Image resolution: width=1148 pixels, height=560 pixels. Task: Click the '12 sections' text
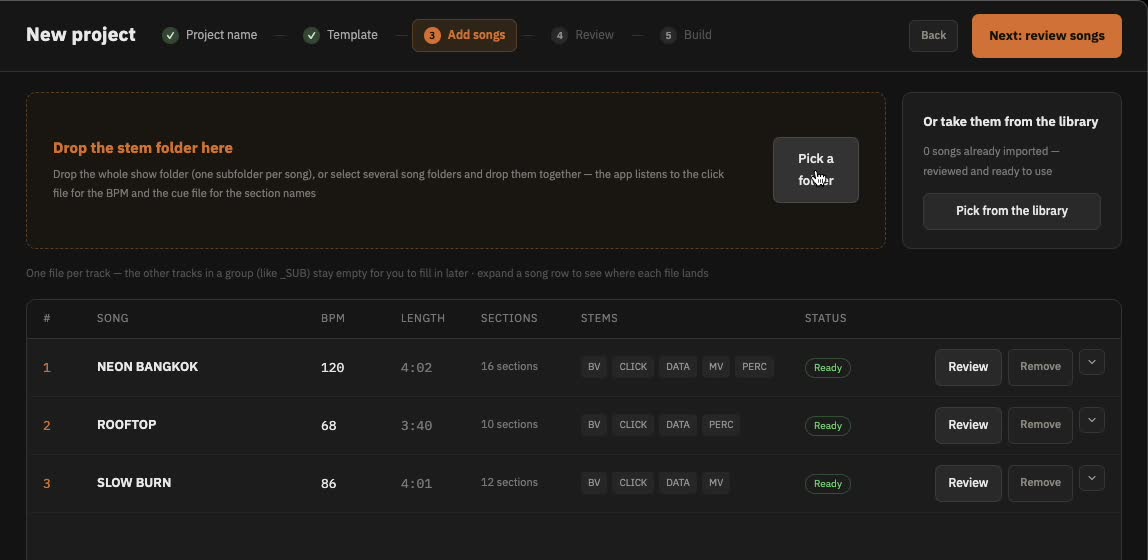pos(509,482)
